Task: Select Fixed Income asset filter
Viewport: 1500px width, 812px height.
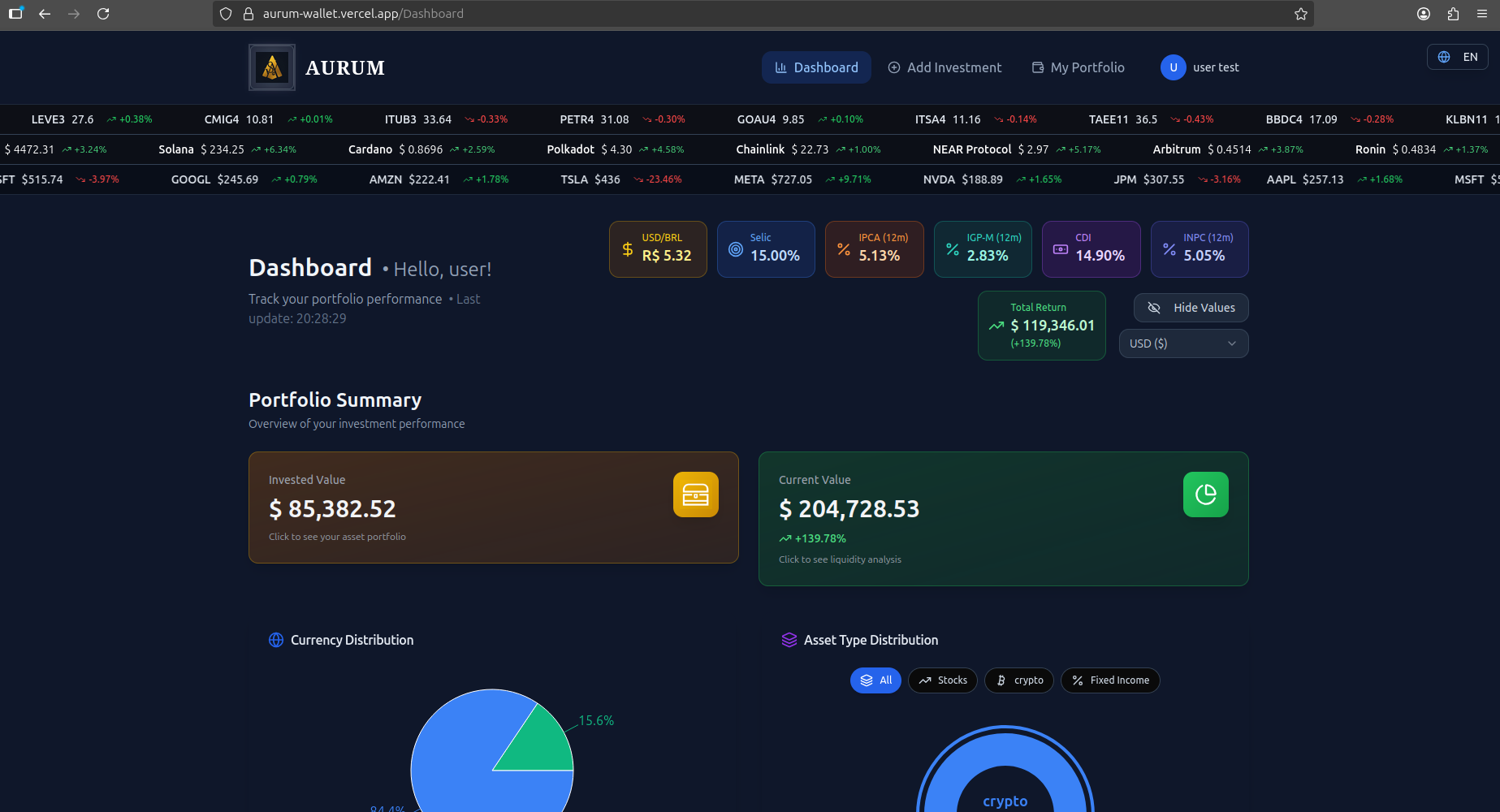Action: point(1110,680)
